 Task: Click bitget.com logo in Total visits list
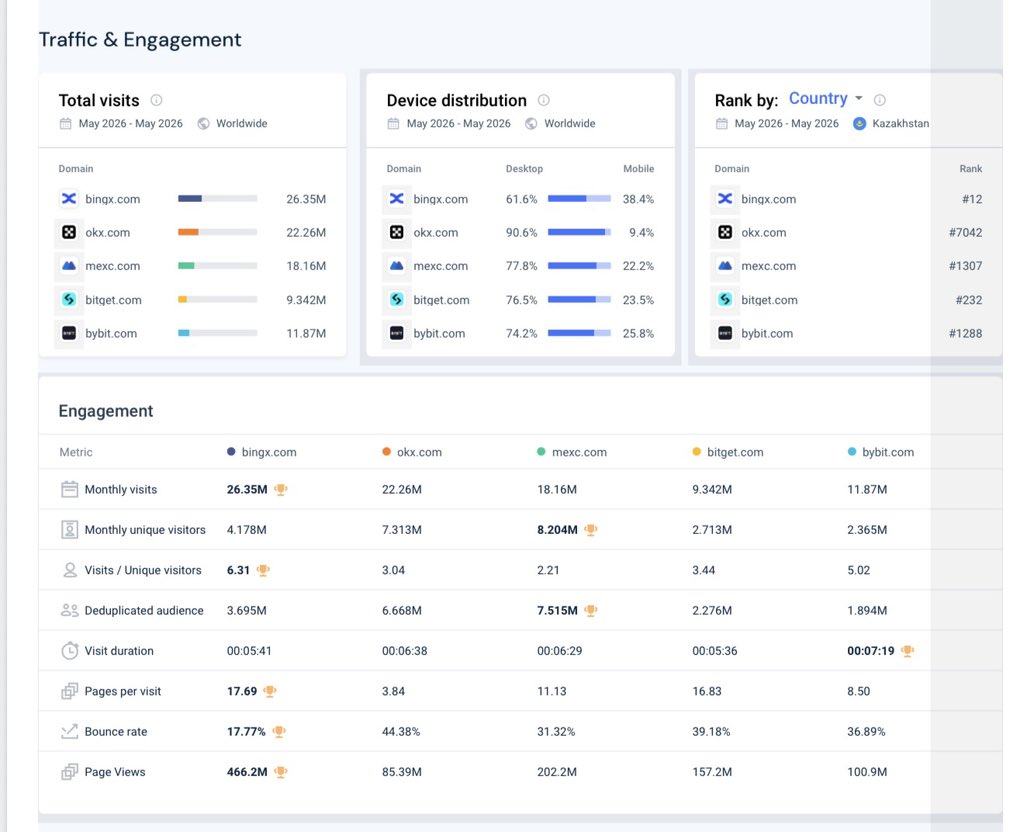(69, 299)
